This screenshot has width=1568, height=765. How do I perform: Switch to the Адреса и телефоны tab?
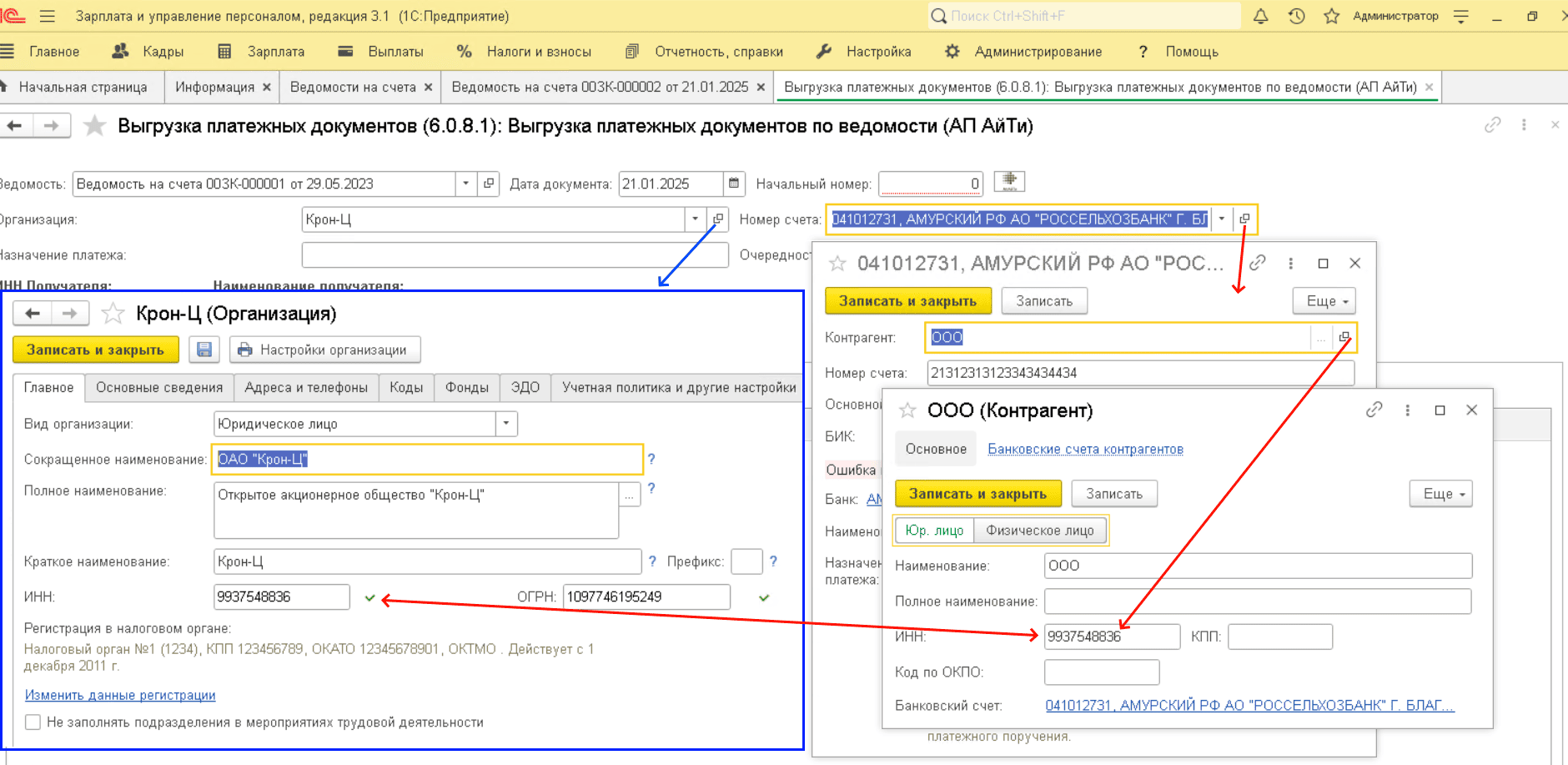(x=305, y=387)
